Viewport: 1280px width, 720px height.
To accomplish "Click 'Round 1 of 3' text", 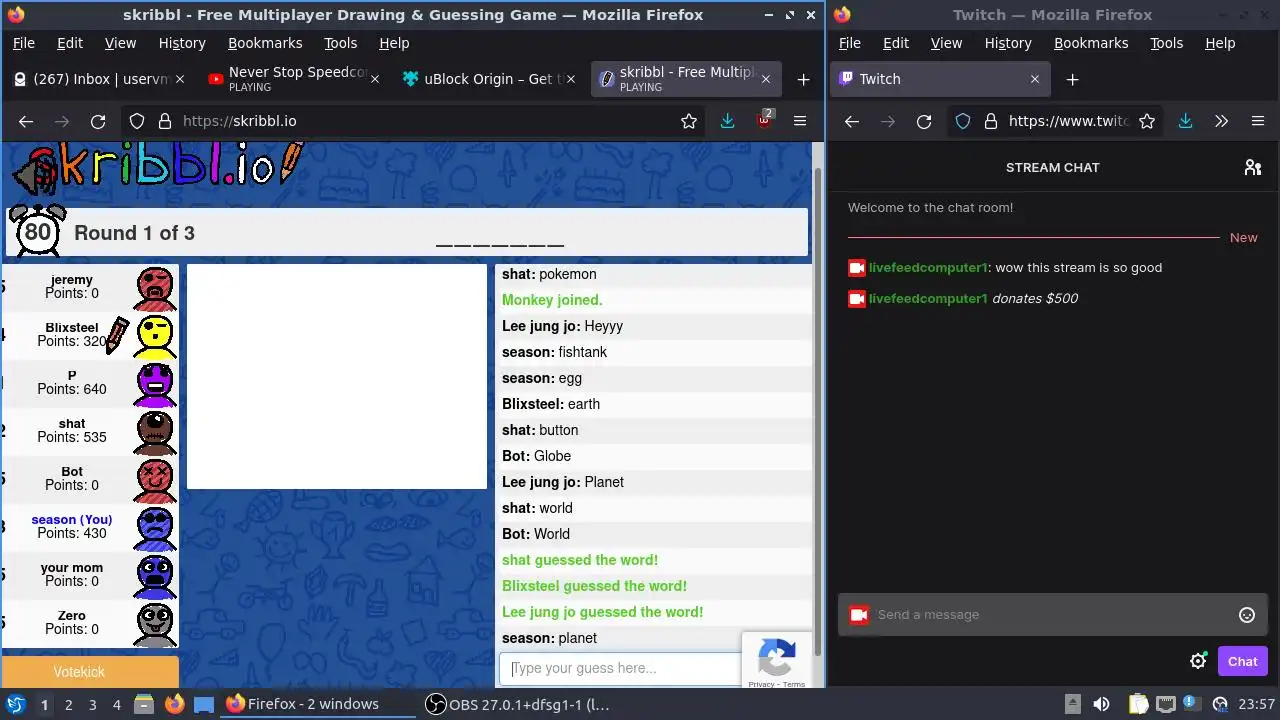I will point(134,233).
